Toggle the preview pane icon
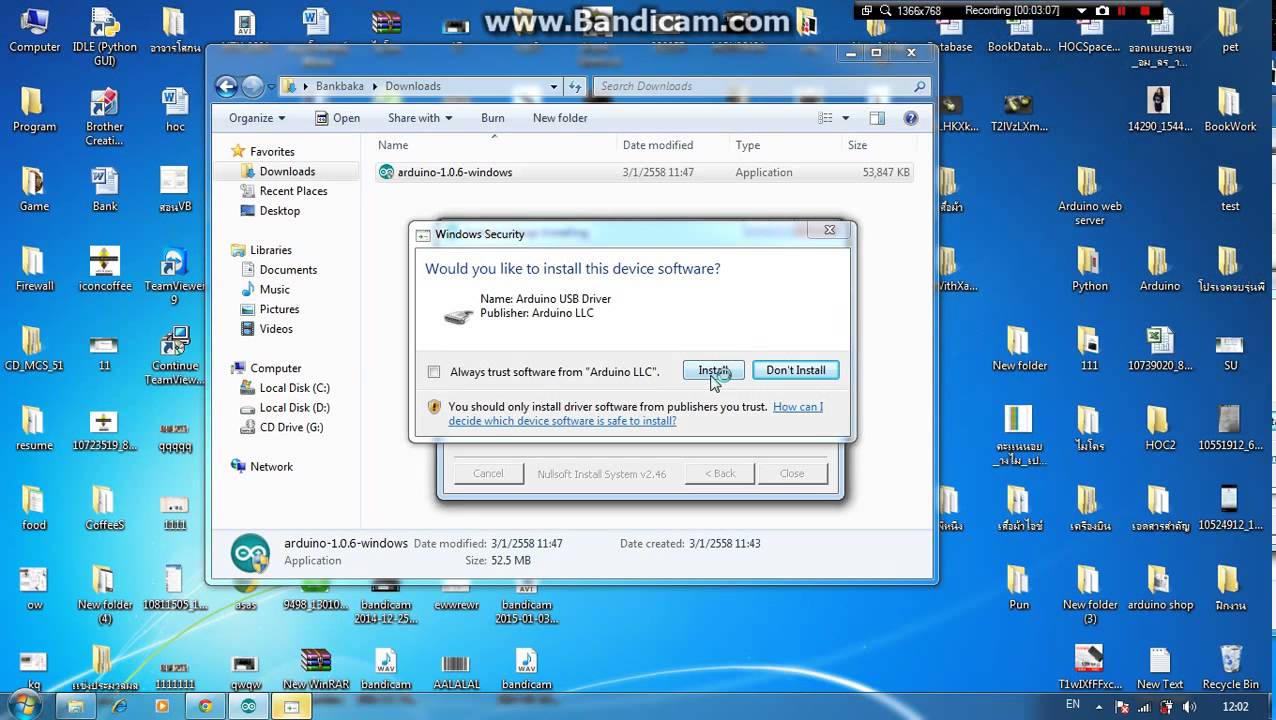 pos(877,118)
